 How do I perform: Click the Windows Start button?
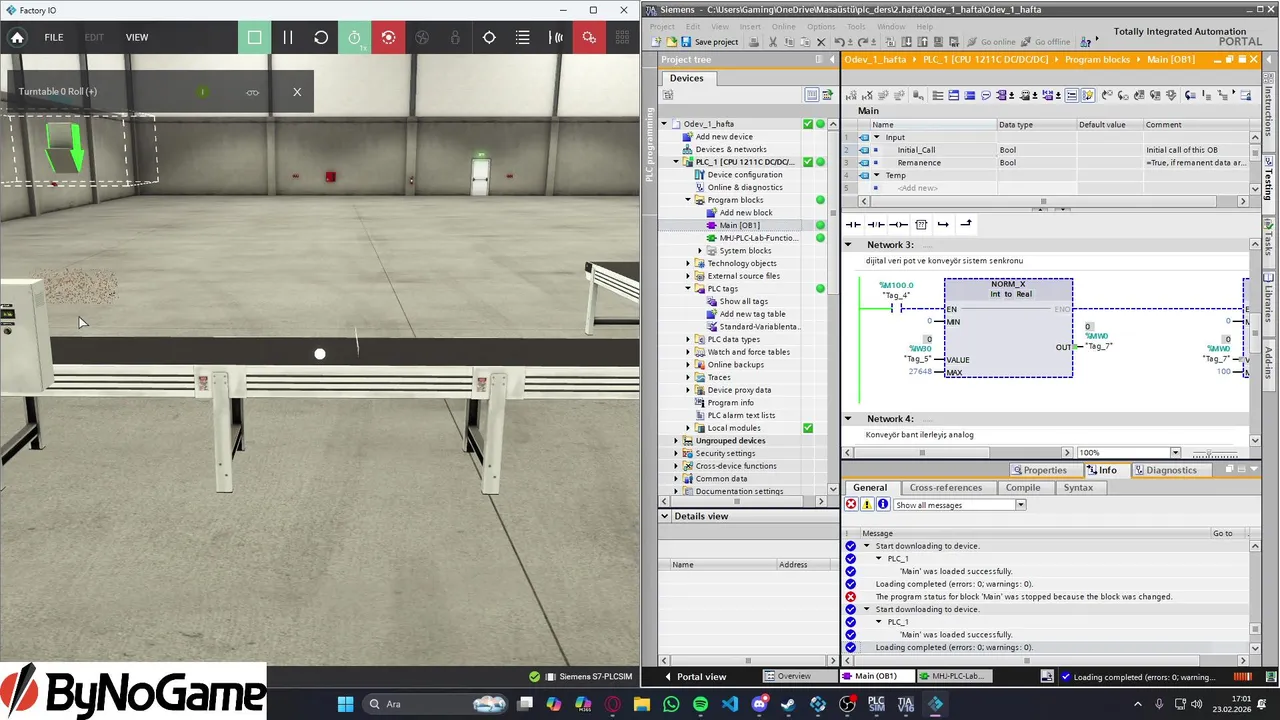346,704
